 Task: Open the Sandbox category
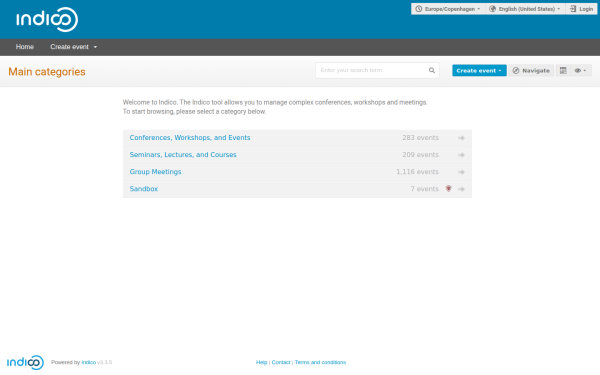point(143,189)
